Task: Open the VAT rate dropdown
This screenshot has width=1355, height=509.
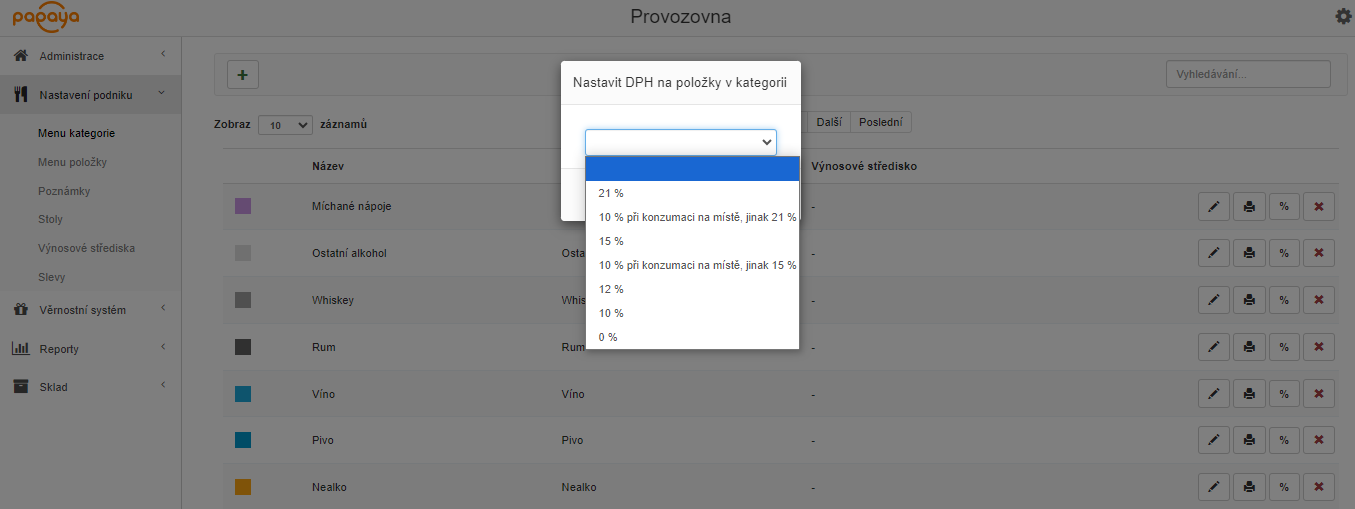Action: tap(680, 143)
